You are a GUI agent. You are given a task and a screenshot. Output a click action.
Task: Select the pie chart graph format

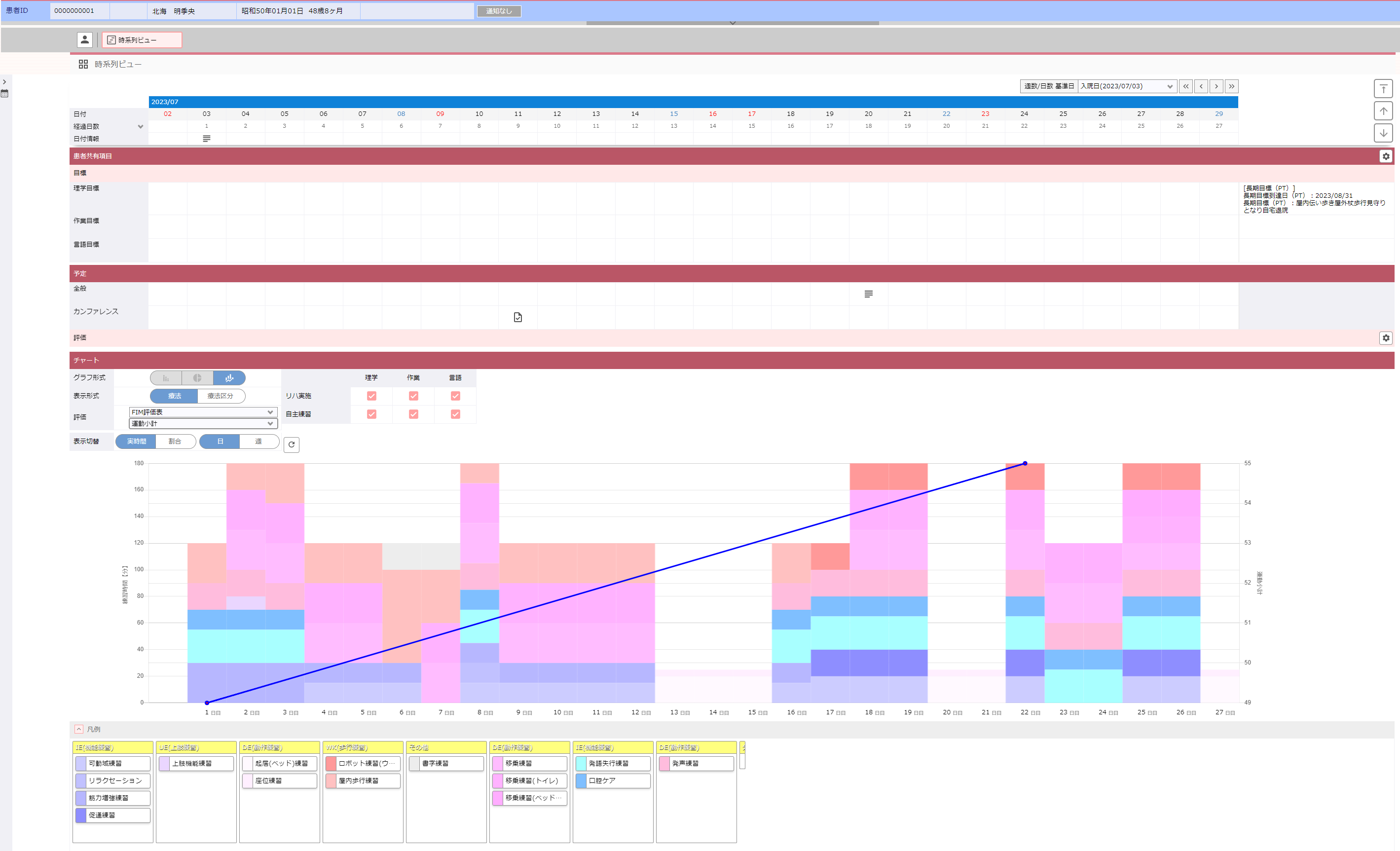click(x=197, y=378)
